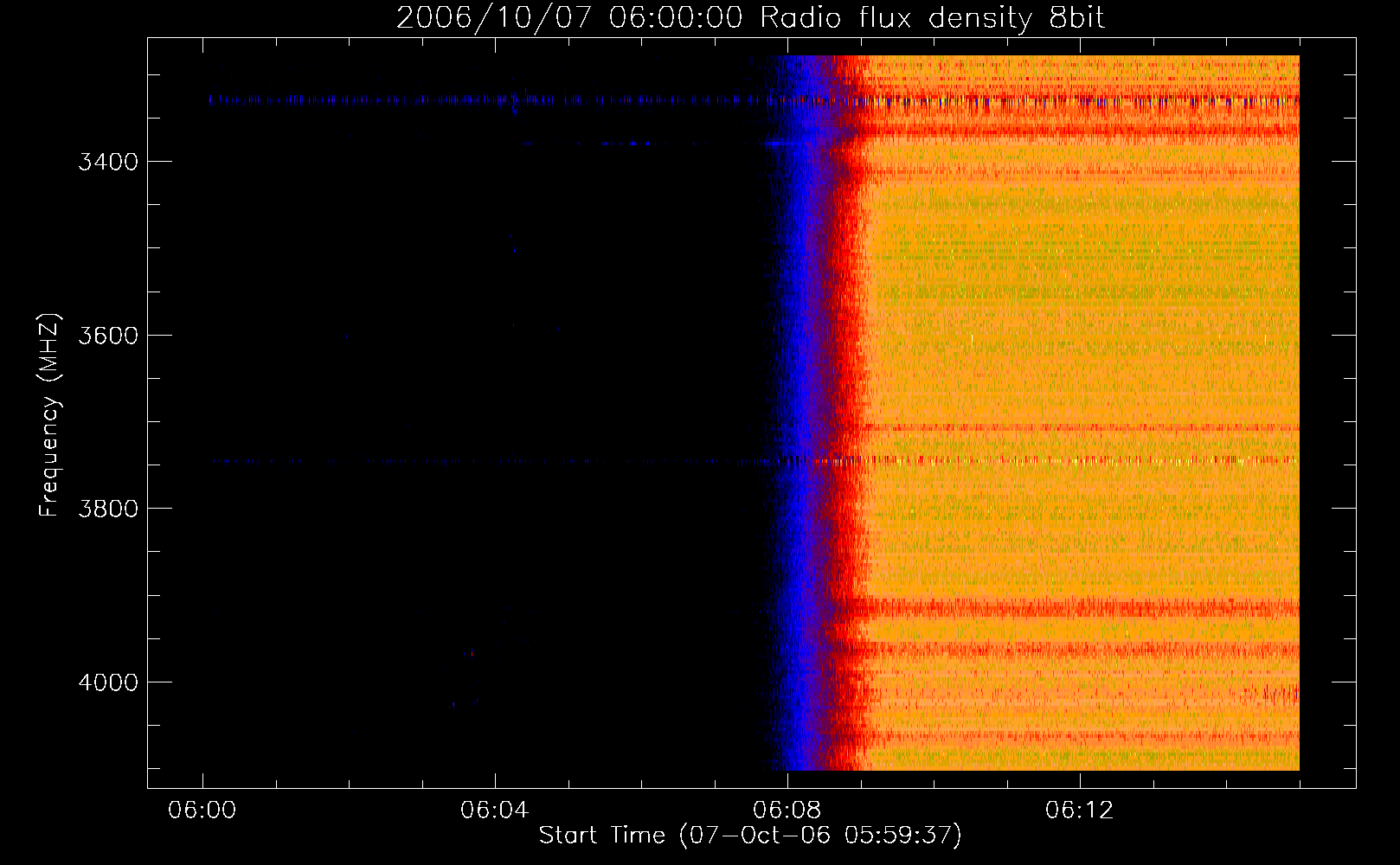Click the 4000 frequency tick label
The image size is (1400, 865).
(108, 682)
